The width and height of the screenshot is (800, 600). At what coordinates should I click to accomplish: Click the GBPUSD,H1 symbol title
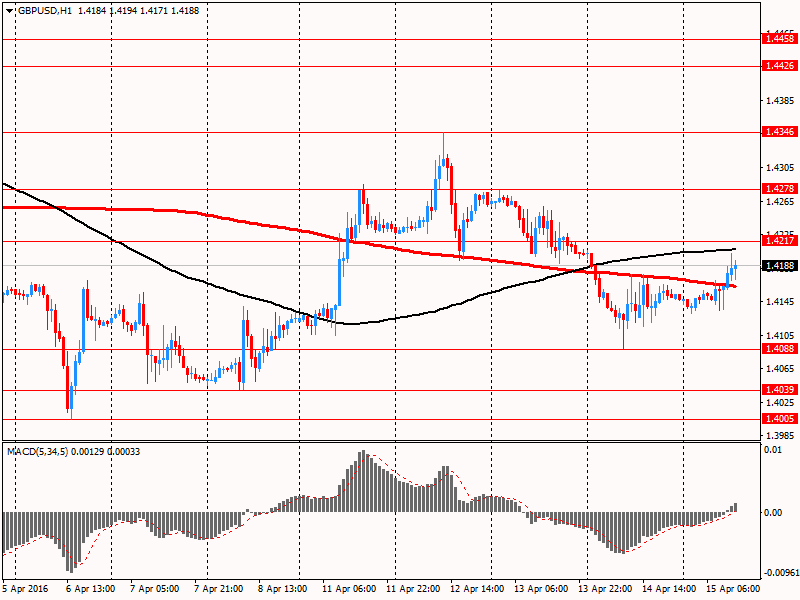44,11
